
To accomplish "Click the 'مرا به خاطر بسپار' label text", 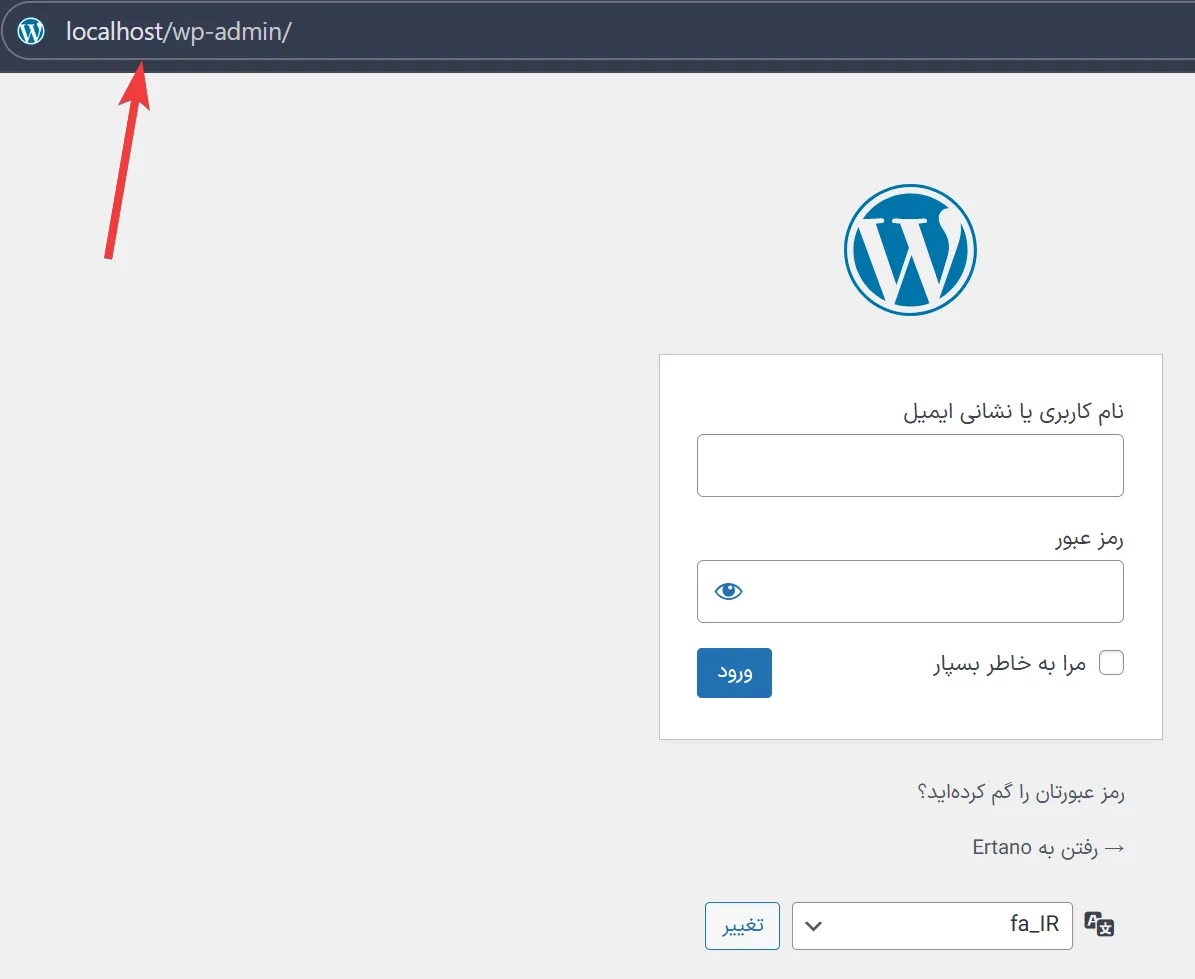I will pyautogui.click(x=1009, y=664).
